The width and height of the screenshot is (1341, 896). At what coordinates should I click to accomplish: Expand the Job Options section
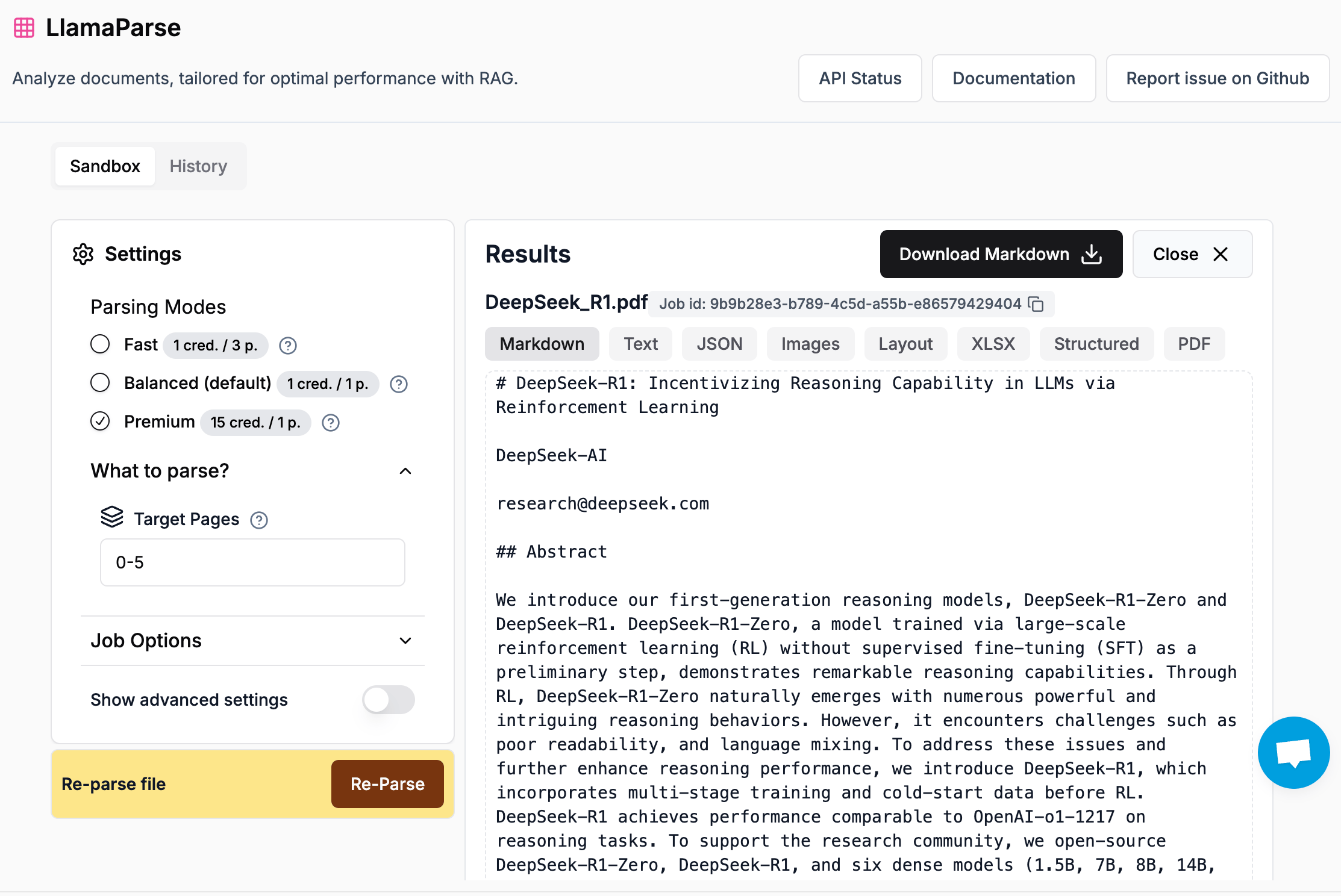coord(405,641)
